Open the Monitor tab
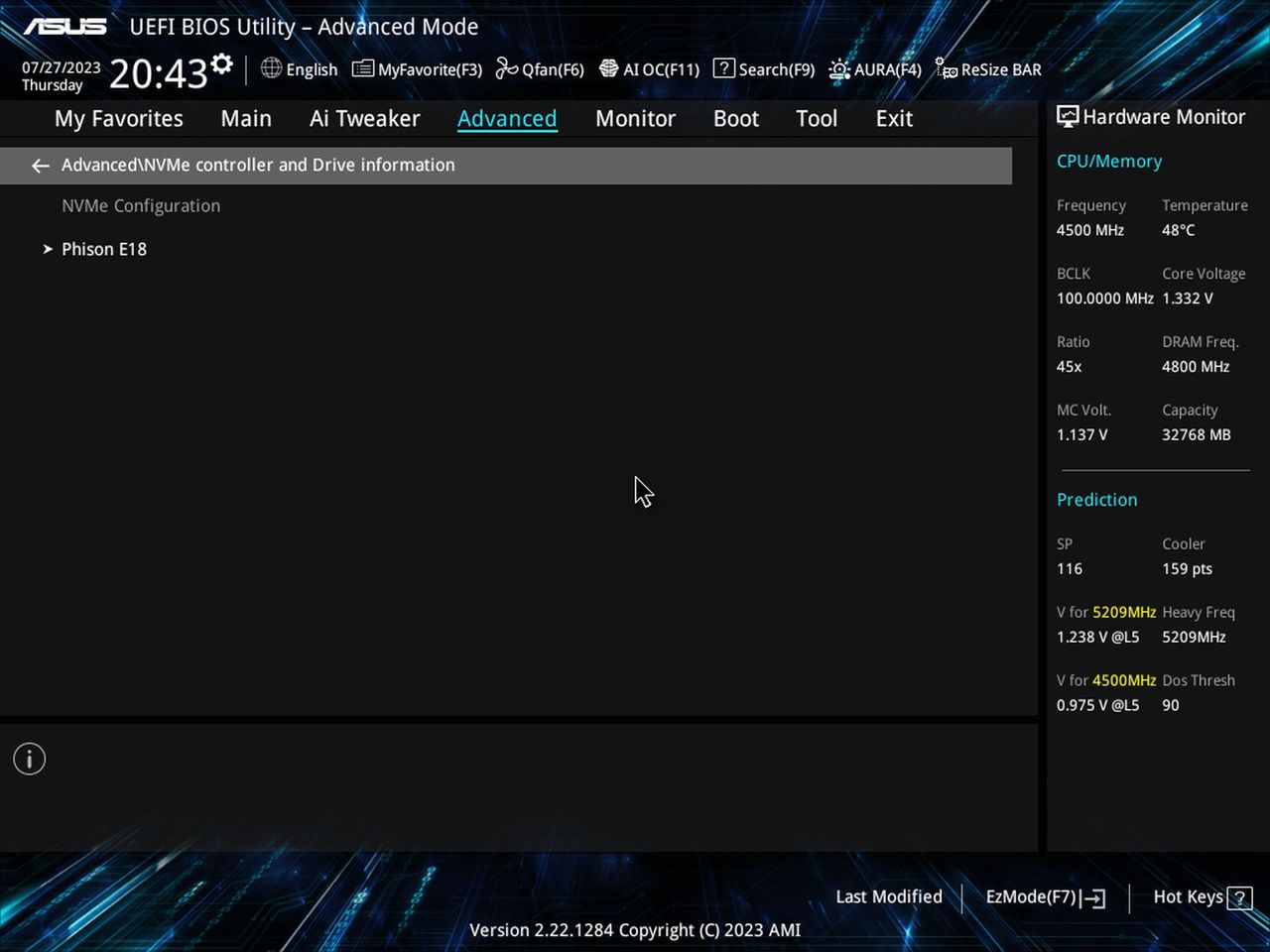 pyautogui.click(x=635, y=119)
